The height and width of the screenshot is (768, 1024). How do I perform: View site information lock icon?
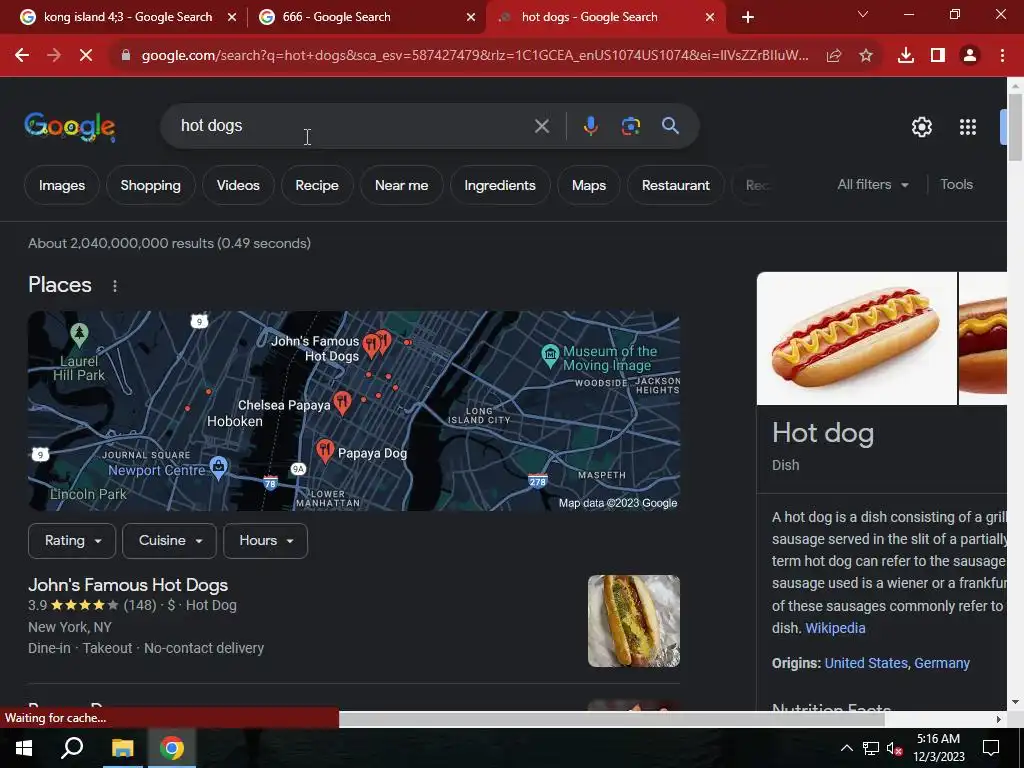pyautogui.click(x=125, y=56)
